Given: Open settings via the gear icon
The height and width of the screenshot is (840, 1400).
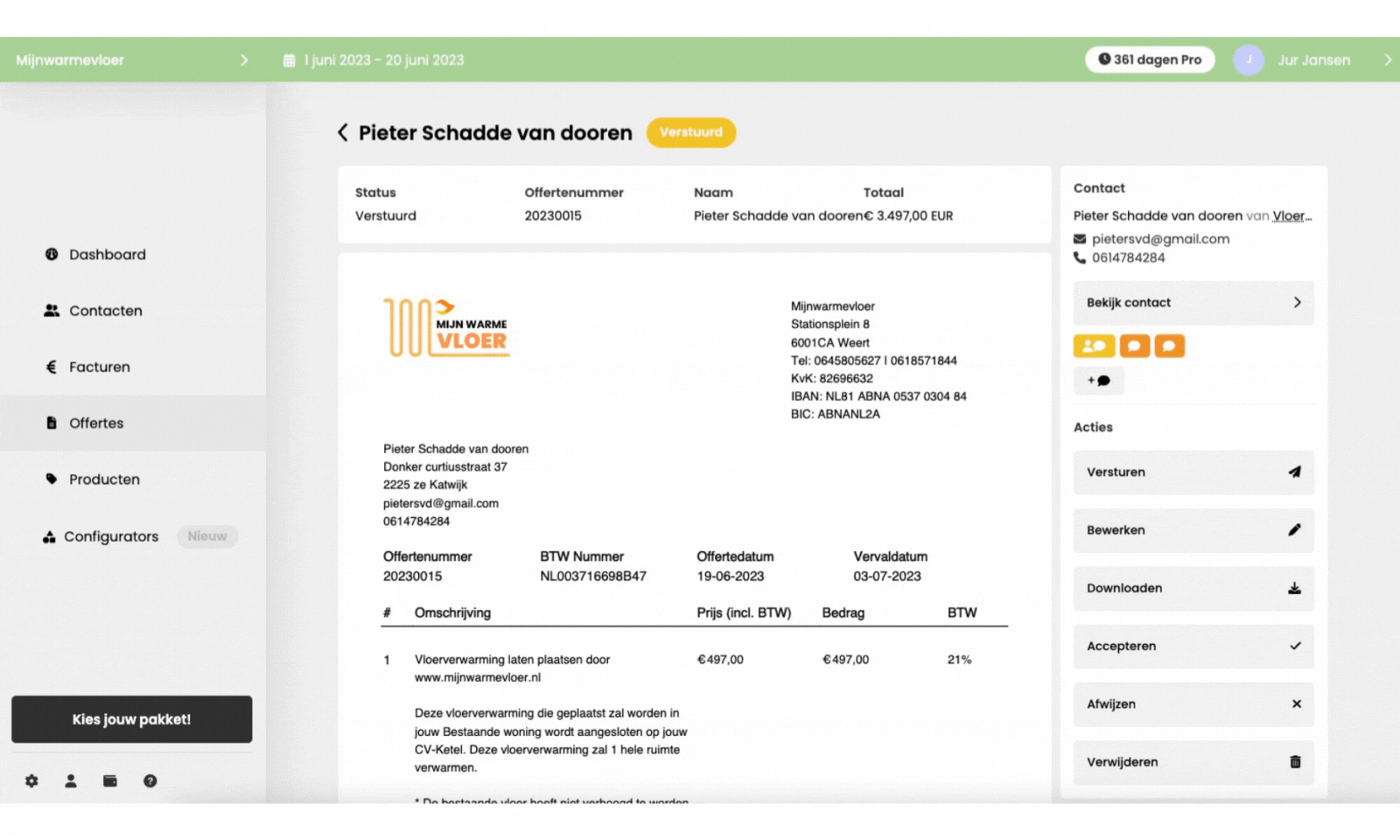Looking at the screenshot, I should click(31, 780).
